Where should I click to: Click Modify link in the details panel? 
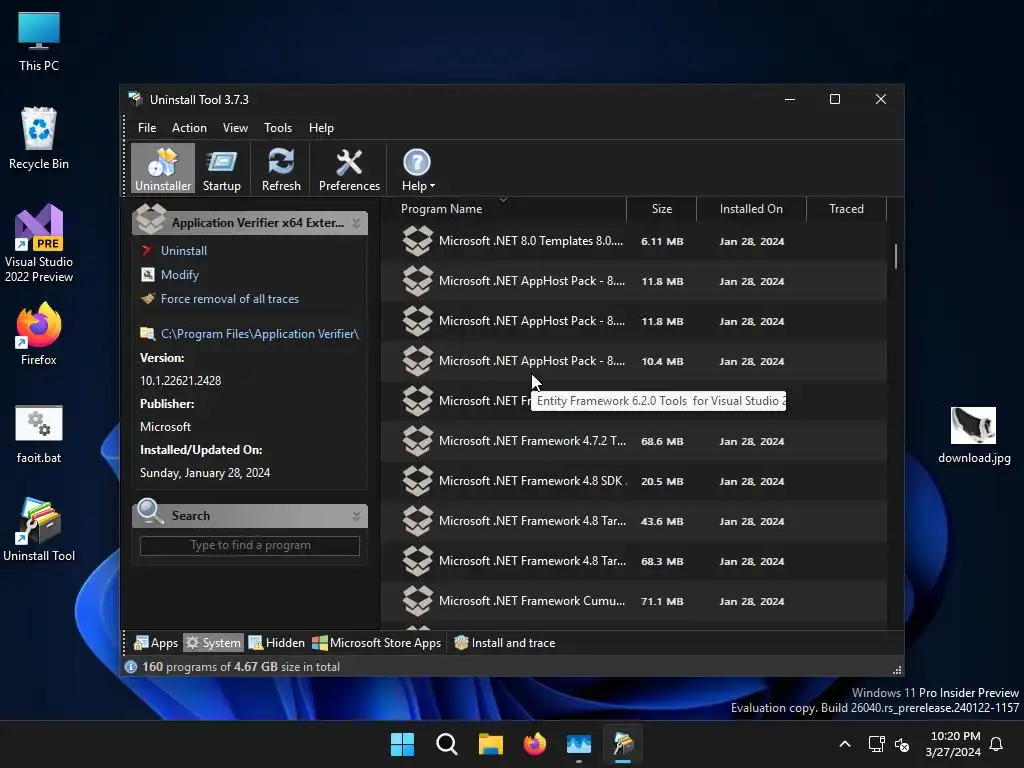pos(180,275)
